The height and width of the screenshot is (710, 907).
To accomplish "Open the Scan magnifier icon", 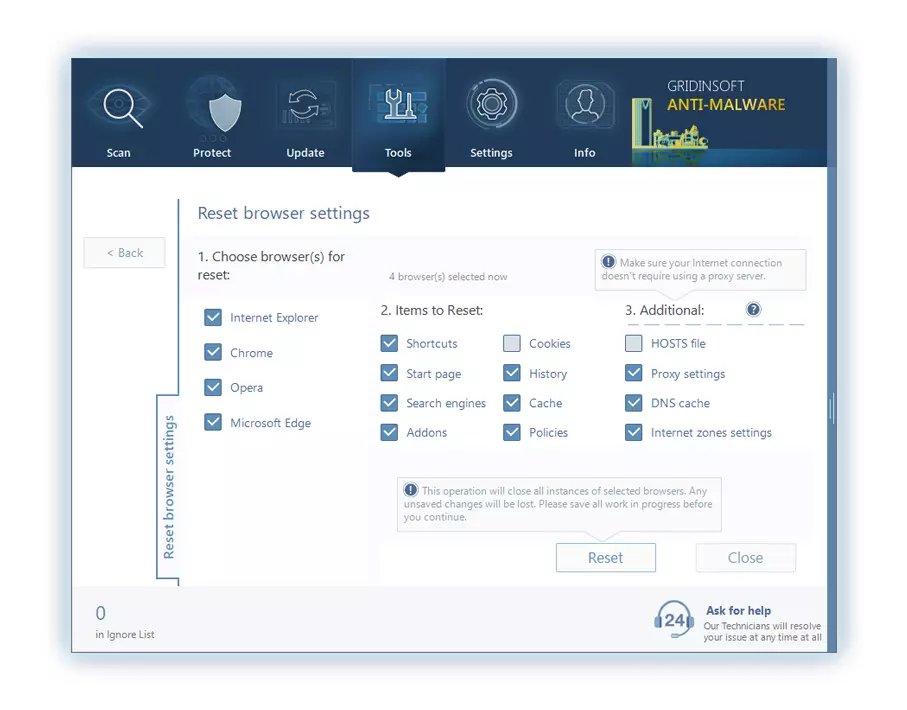I will coord(119,107).
